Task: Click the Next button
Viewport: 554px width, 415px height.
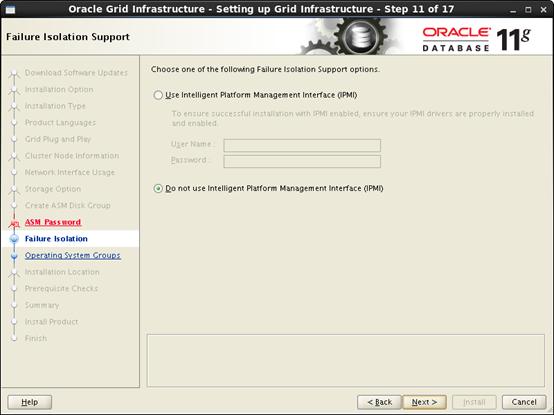Action: pyautogui.click(x=424, y=402)
